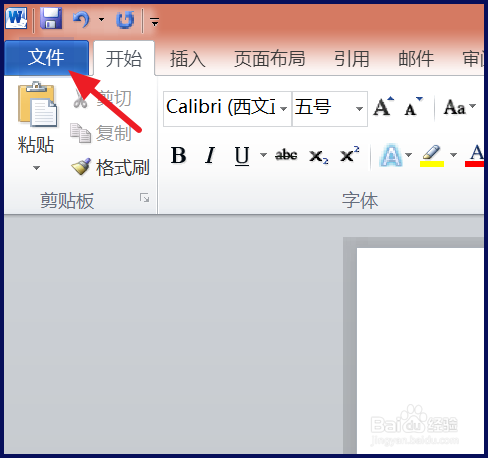Switch to the 插入 insert tab

pyautogui.click(x=188, y=59)
